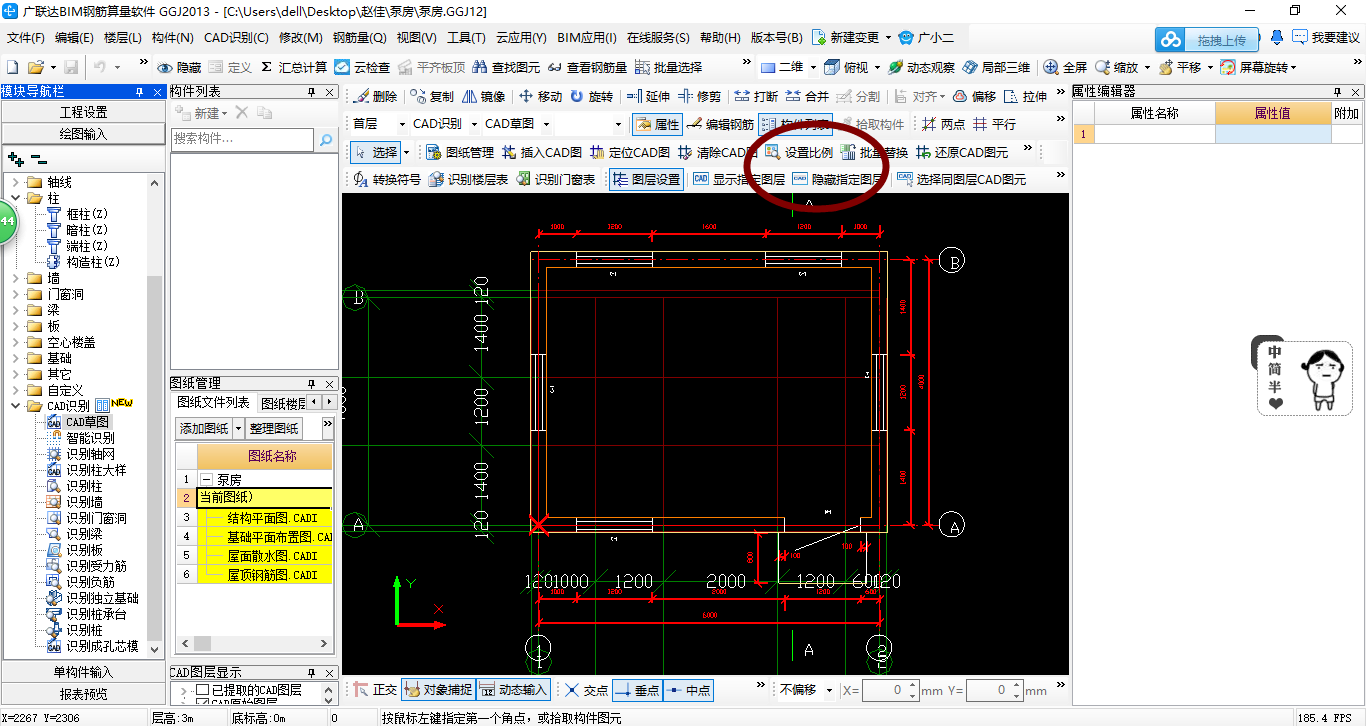This screenshot has width=1366, height=726.
Task: Click the 添加图纸 button
Action: pos(203,428)
